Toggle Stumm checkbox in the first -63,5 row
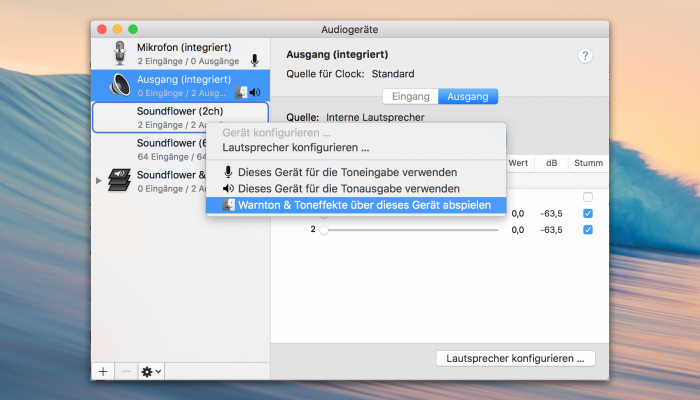The image size is (700, 400). click(x=588, y=213)
